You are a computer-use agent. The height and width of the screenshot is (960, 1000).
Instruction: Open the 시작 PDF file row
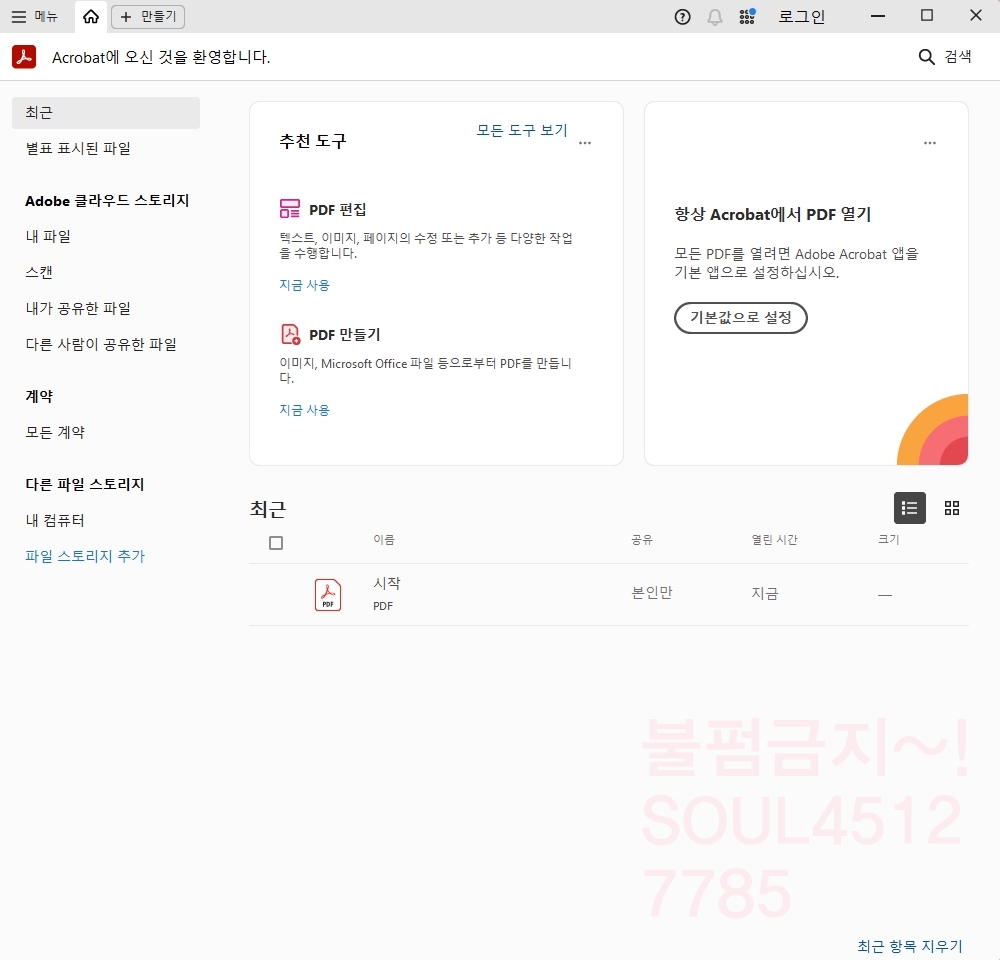point(387,593)
